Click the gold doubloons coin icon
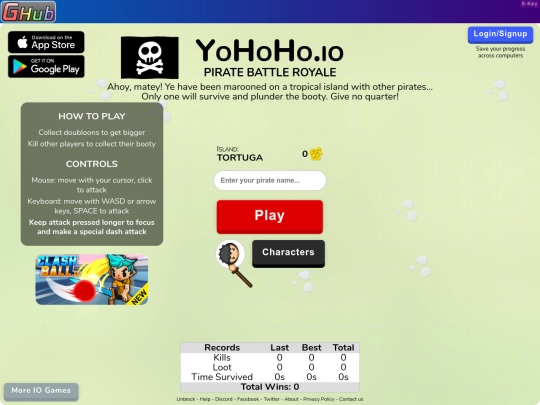540x405 pixels. 316,154
